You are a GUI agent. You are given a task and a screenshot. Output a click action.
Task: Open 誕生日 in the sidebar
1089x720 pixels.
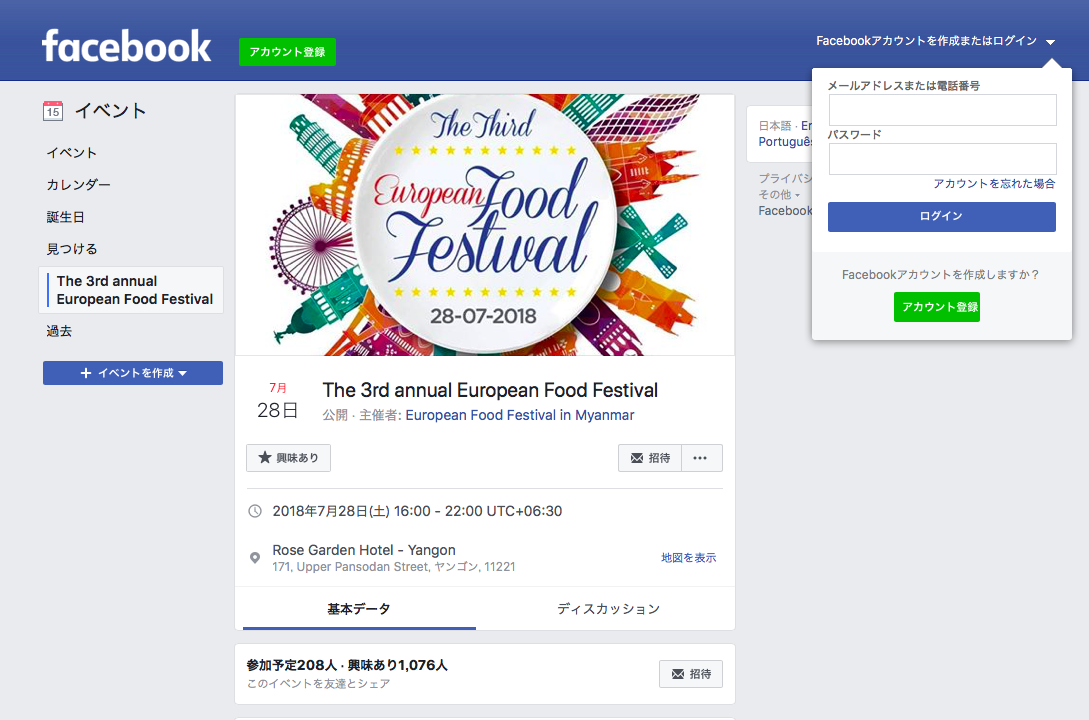coord(65,217)
